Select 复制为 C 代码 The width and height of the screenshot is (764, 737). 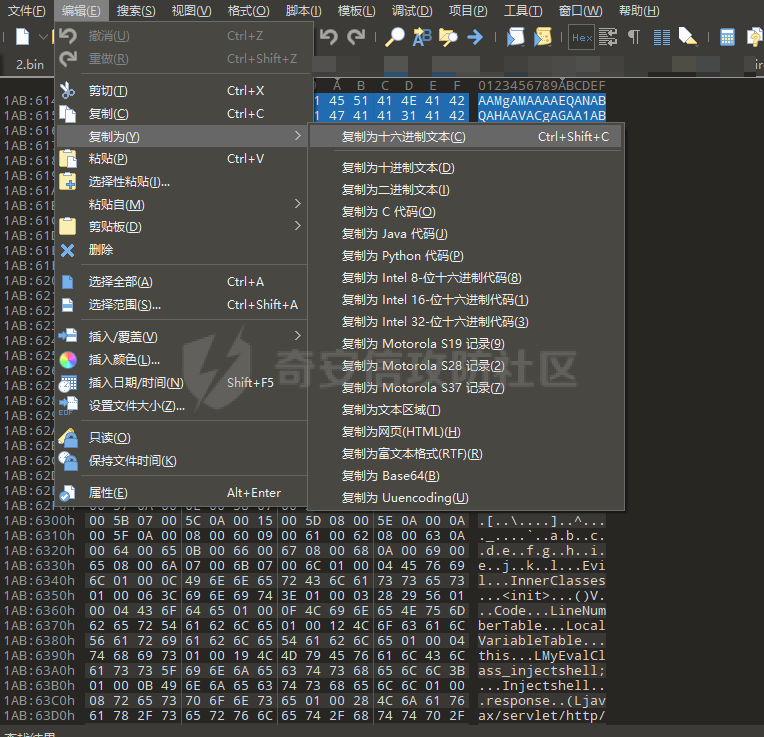coord(388,212)
